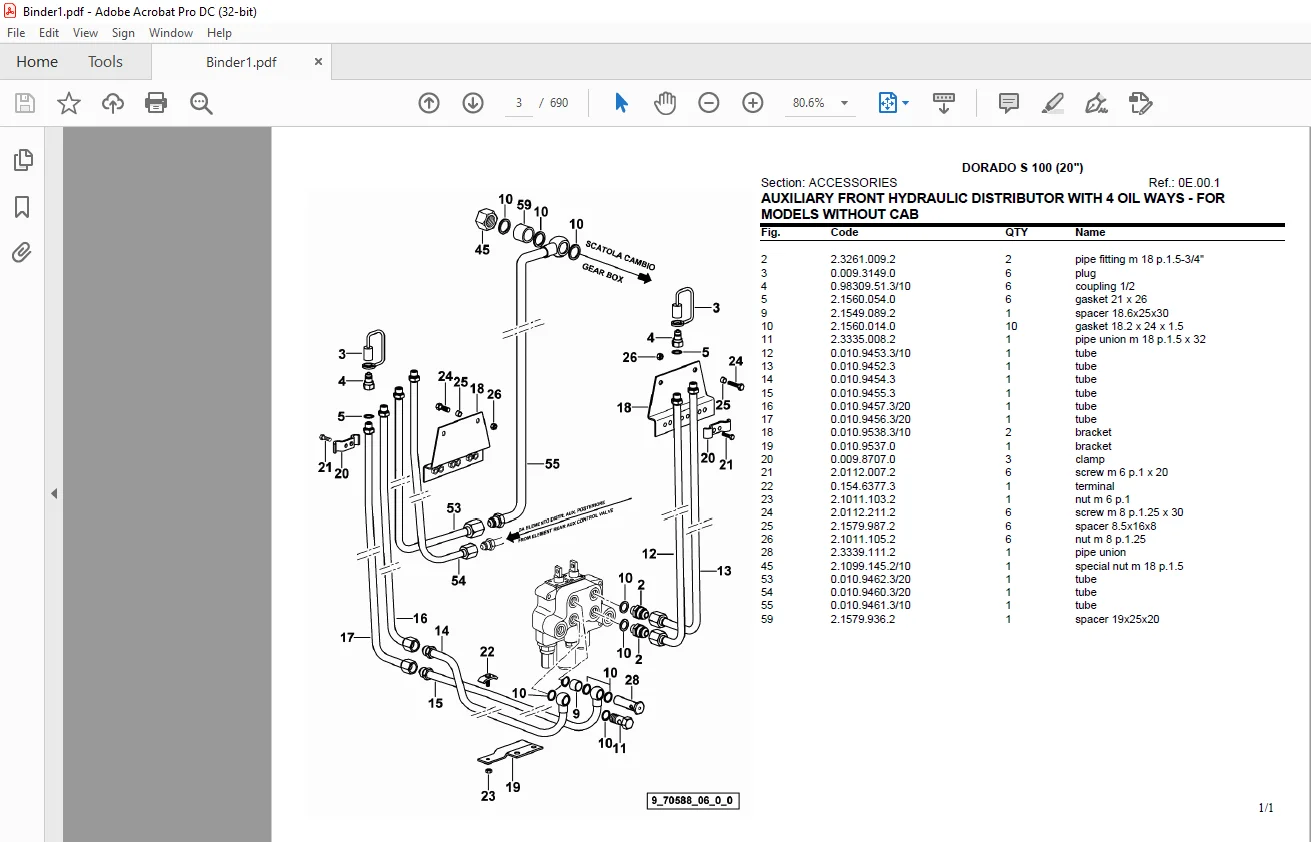
Task: Click the part code 0.009.3149.0
Action: [x=863, y=273]
